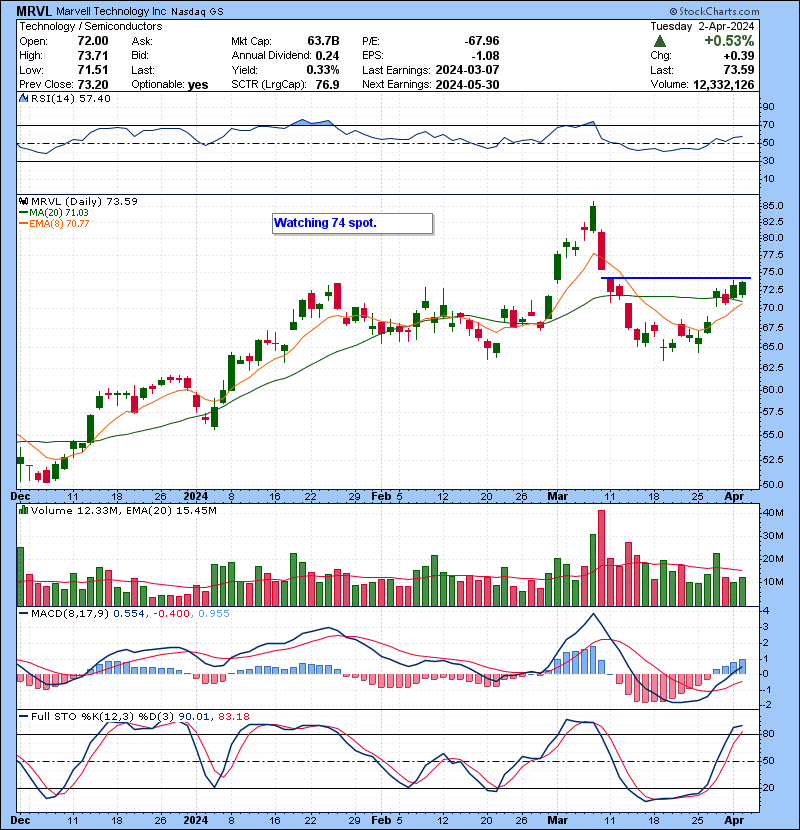Select the Mkt Cap value 63.7B
800x830 pixels.
(323, 41)
